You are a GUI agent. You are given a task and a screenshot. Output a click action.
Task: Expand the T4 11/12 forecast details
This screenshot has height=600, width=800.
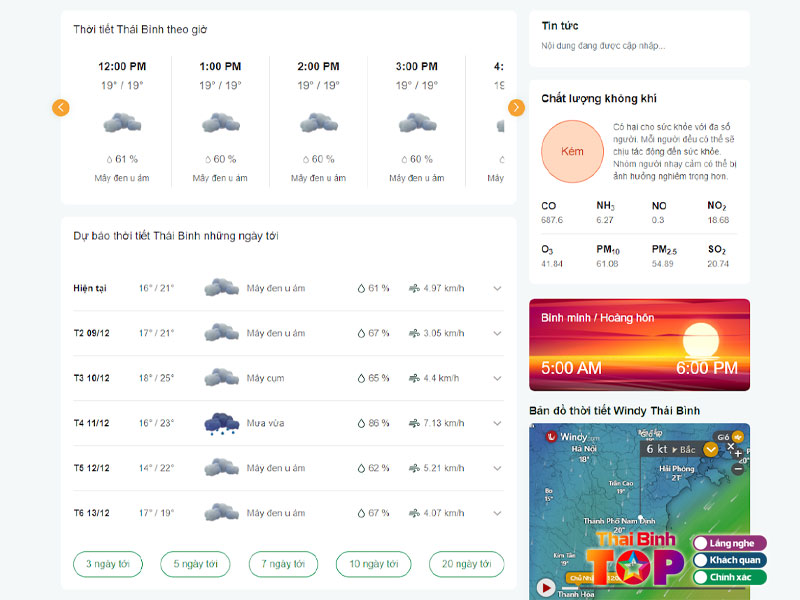click(497, 423)
